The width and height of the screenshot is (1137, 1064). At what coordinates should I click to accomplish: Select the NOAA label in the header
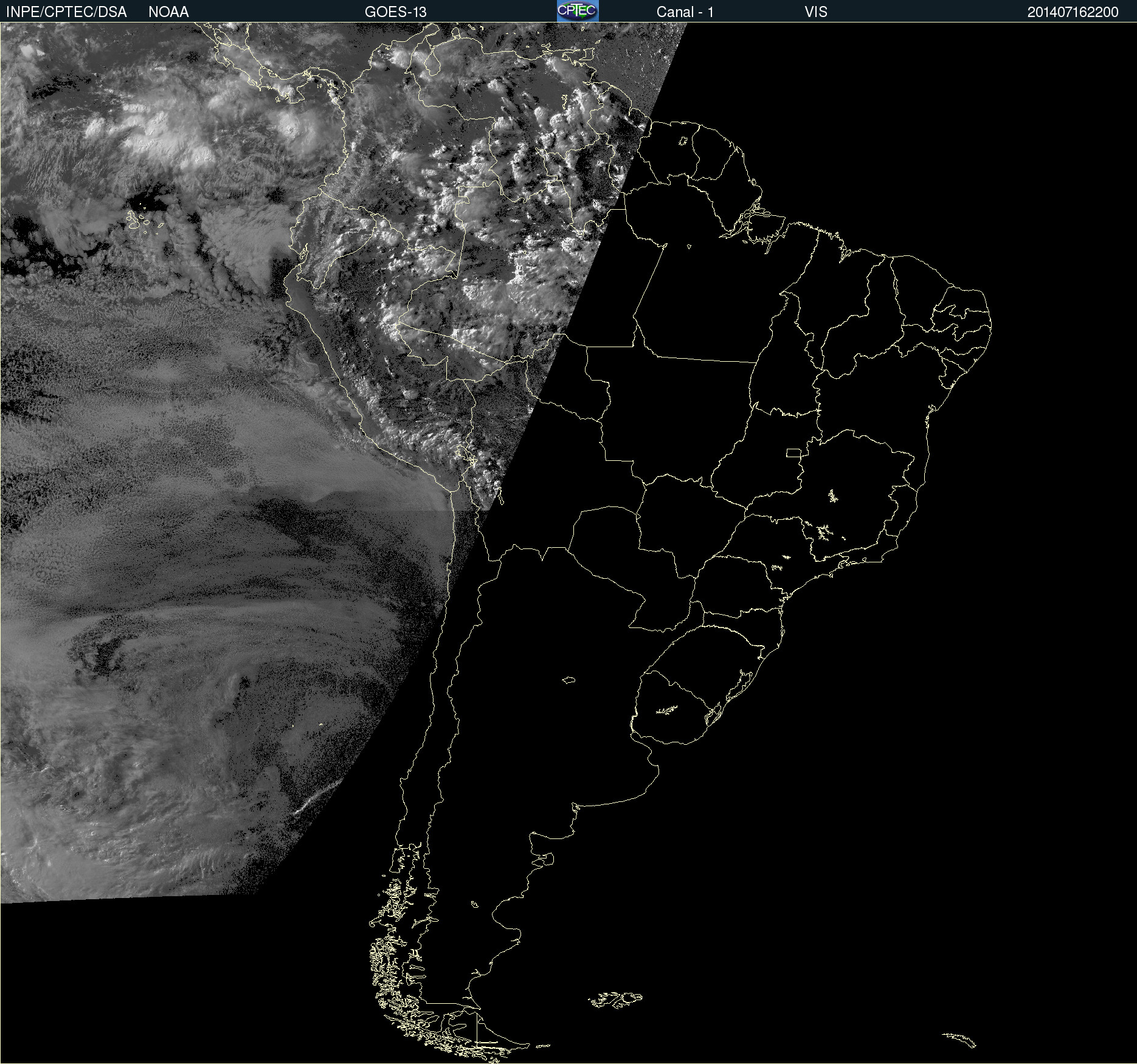pyautogui.click(x=168, y=12)
